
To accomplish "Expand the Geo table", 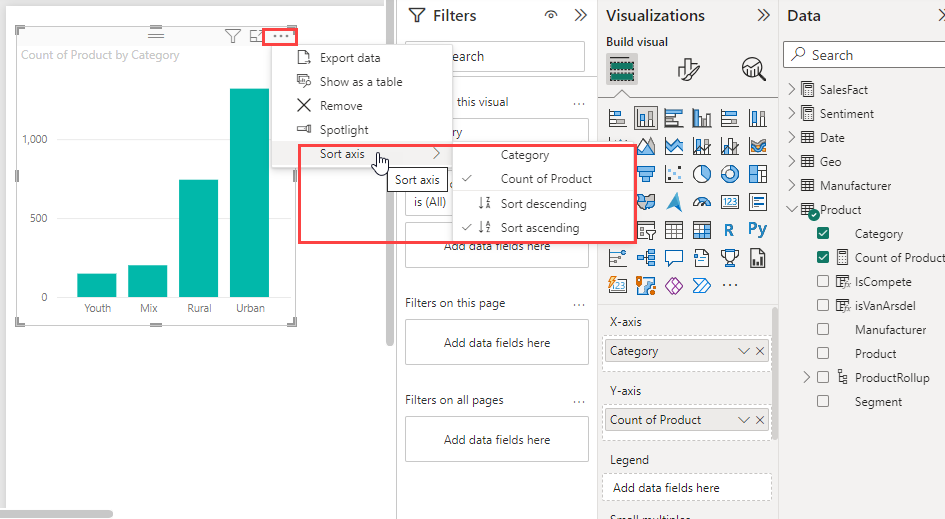I will click(x=792, y=162).
